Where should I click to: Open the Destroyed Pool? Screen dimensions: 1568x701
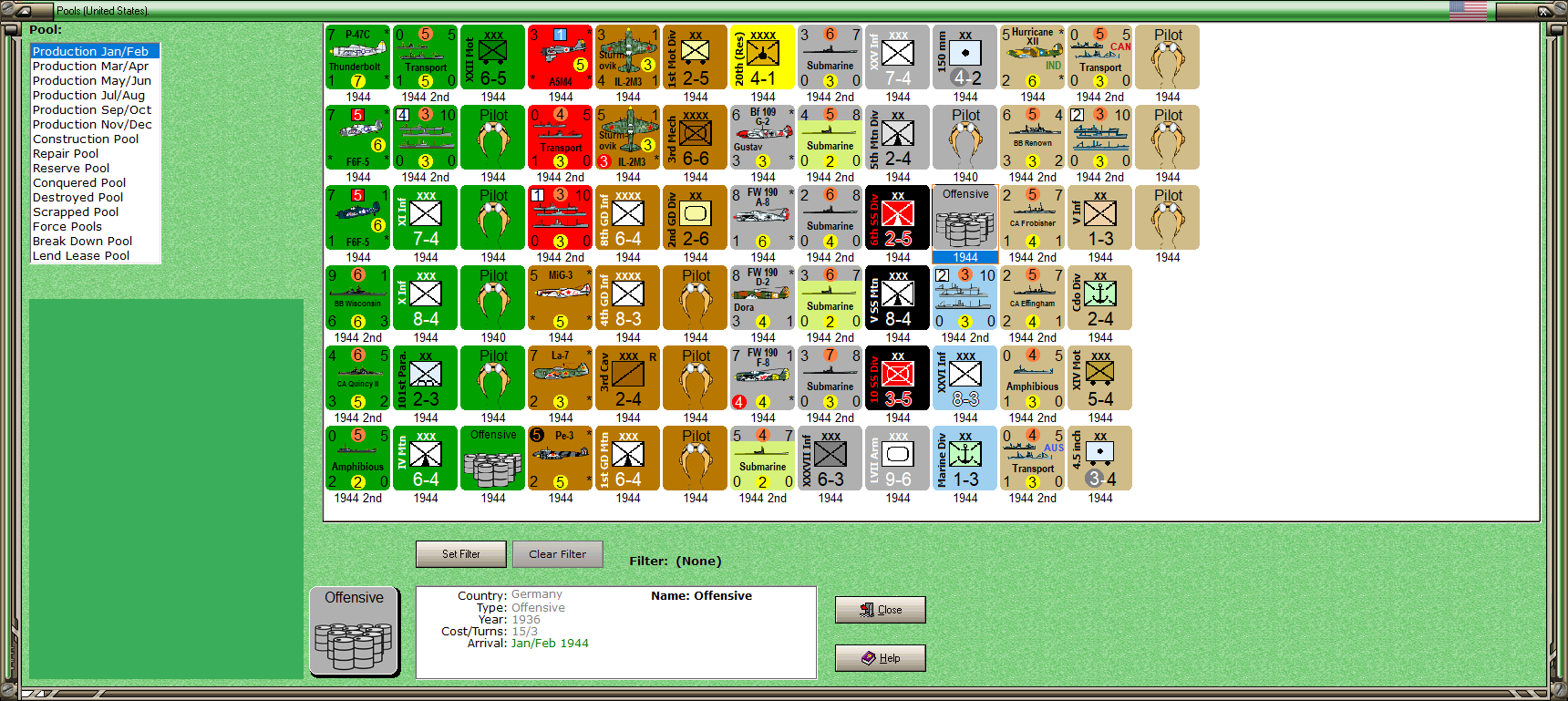tap(95, 197)
